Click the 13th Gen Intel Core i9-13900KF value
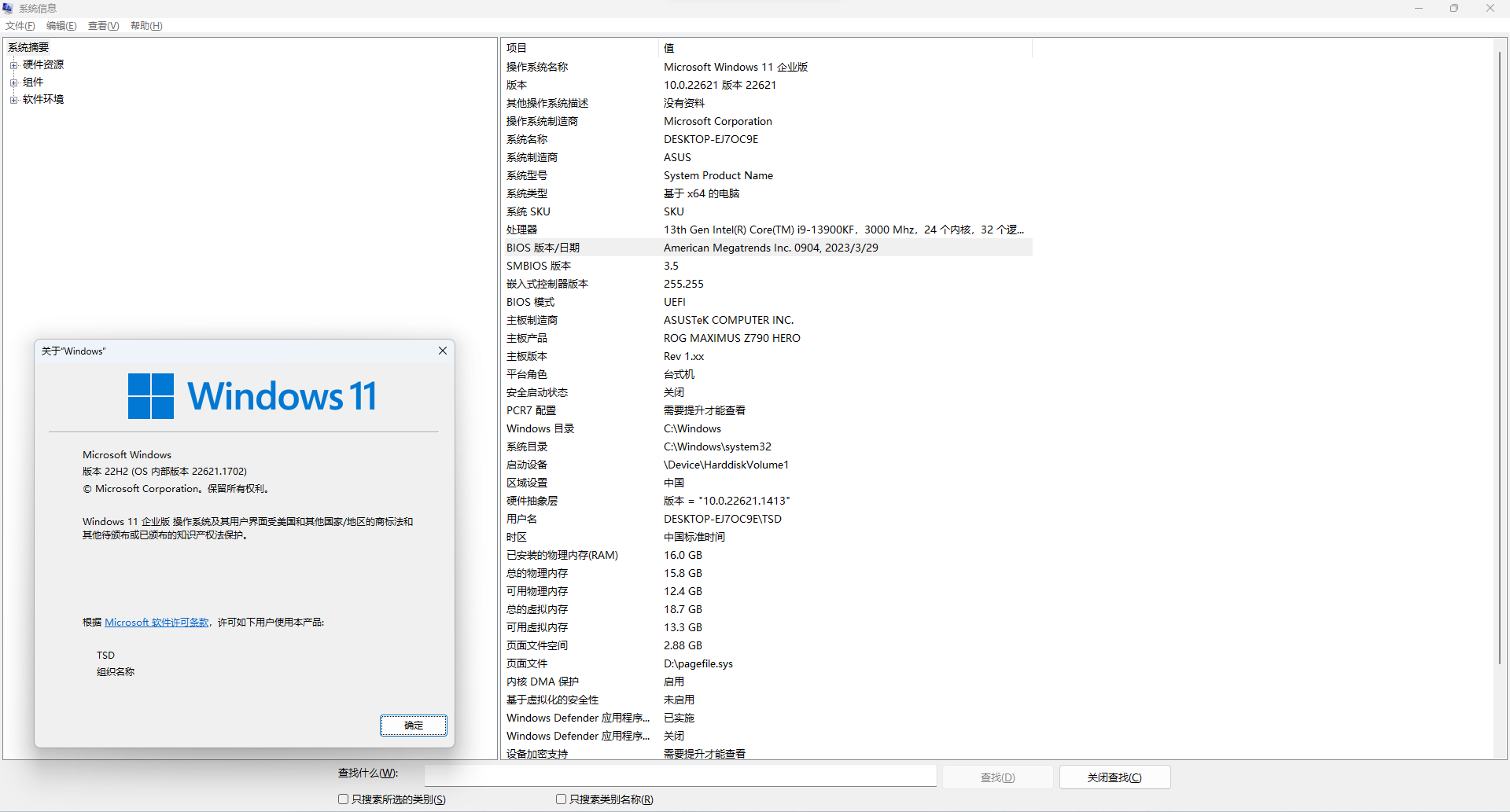Screen dimensions: 1510x812 point(844,230)
